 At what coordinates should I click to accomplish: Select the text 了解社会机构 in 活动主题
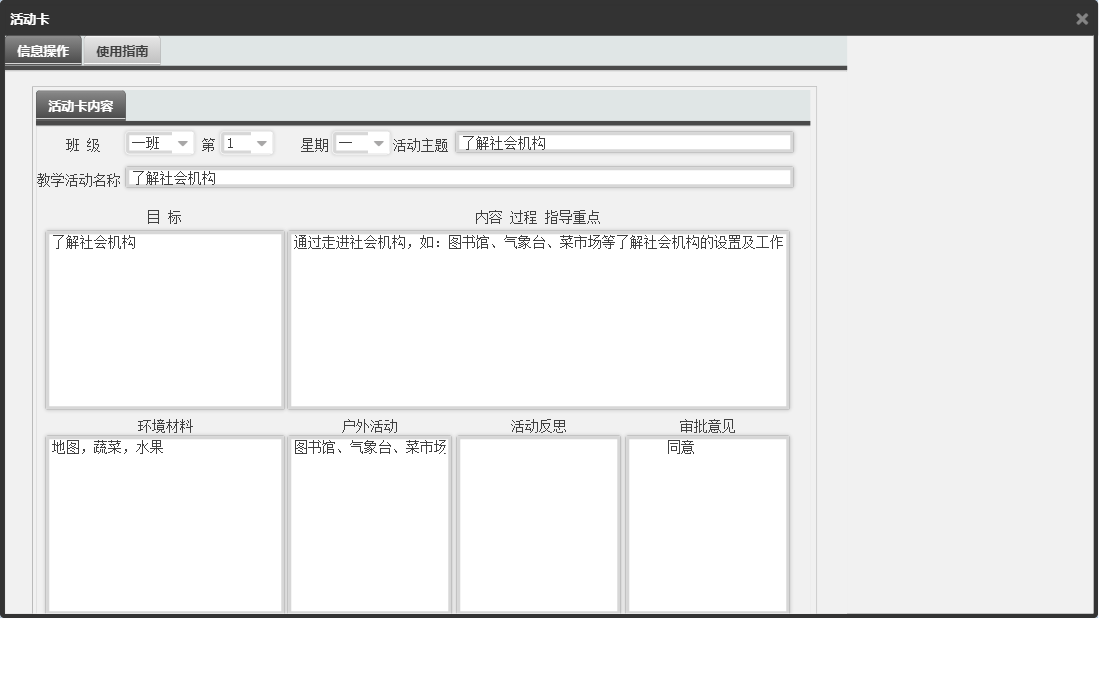pyautogui.click(x=498, y=142)
